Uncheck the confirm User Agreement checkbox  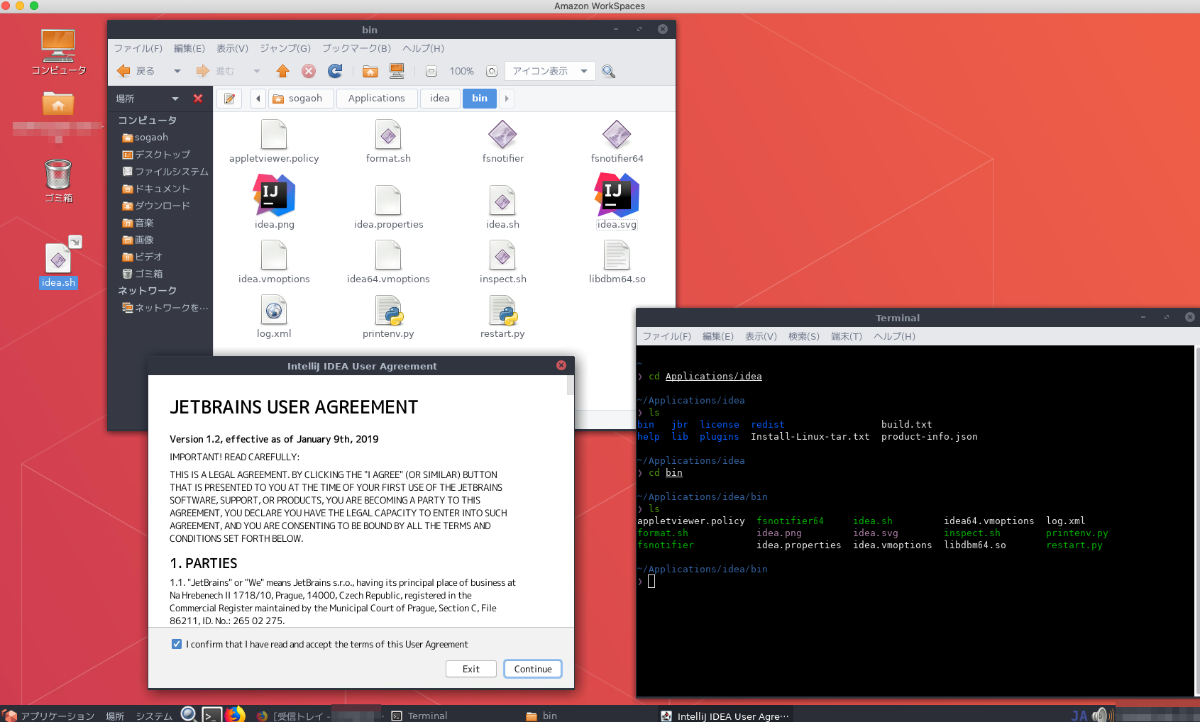click(177, 644)
